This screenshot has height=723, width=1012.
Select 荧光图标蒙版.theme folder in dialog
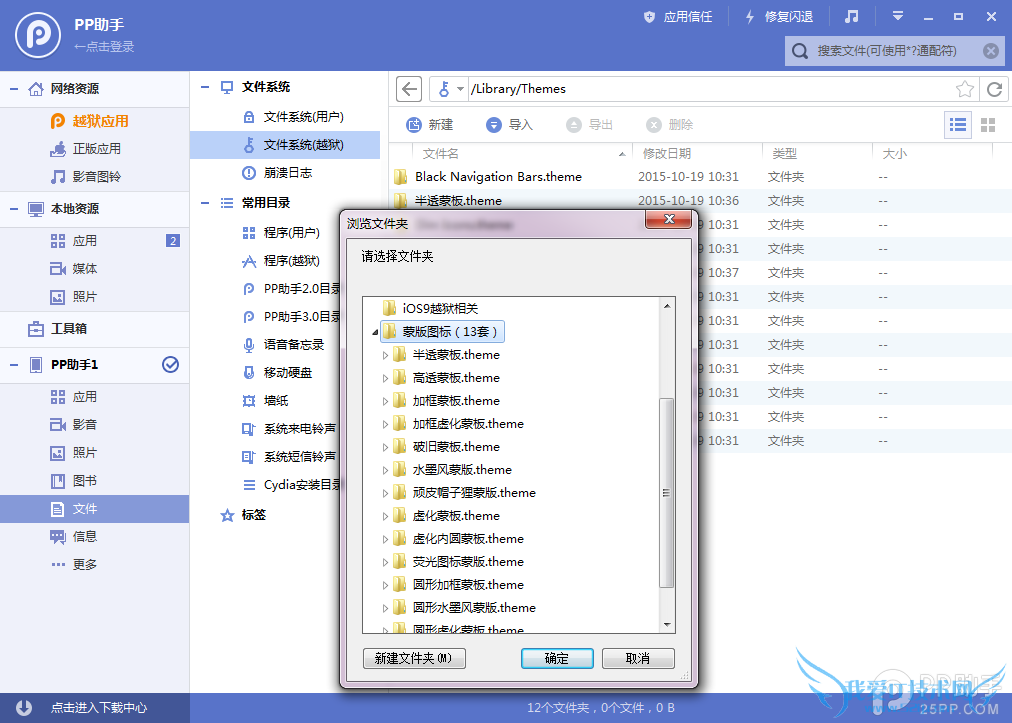tap(458, 562)
